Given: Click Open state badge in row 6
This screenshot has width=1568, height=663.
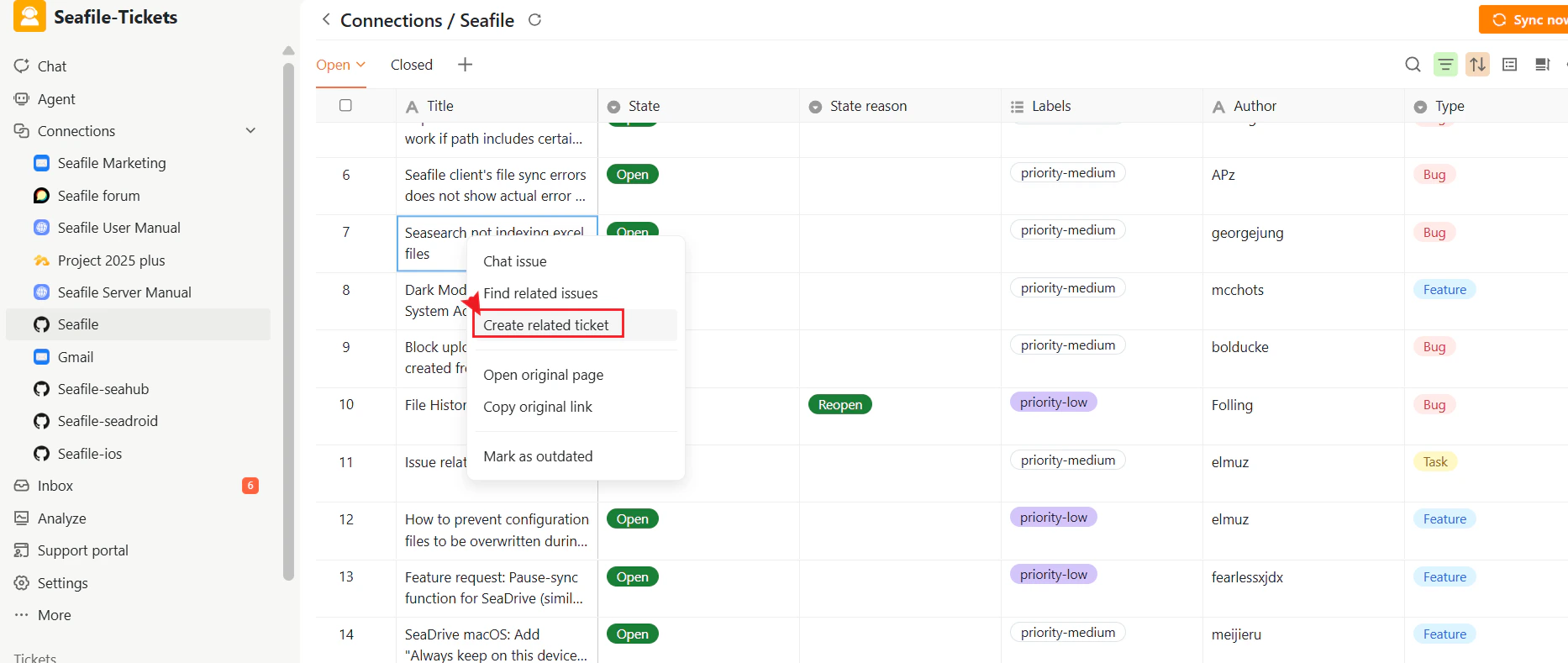Looking at the screenshot, I should (x=633, y=175).
